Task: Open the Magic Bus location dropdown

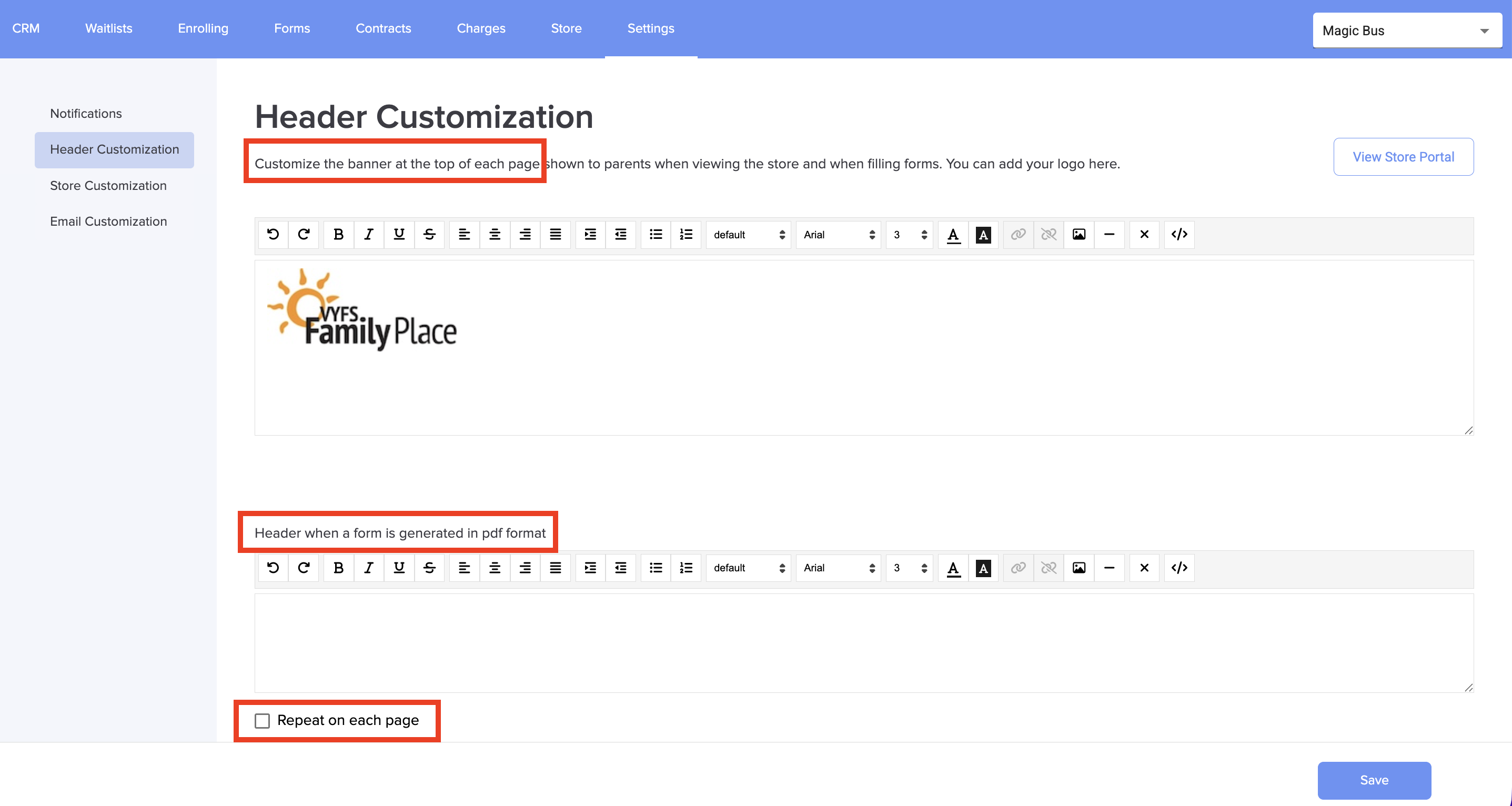Action: click(1406, 31)
